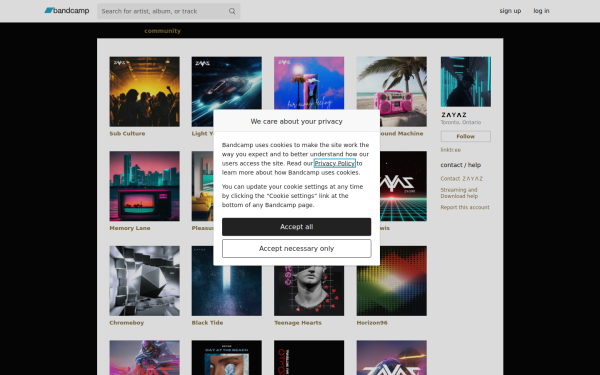Click the Sound Machine title link
The height and width of the screenshot is (375, 600).
[402, 134]
